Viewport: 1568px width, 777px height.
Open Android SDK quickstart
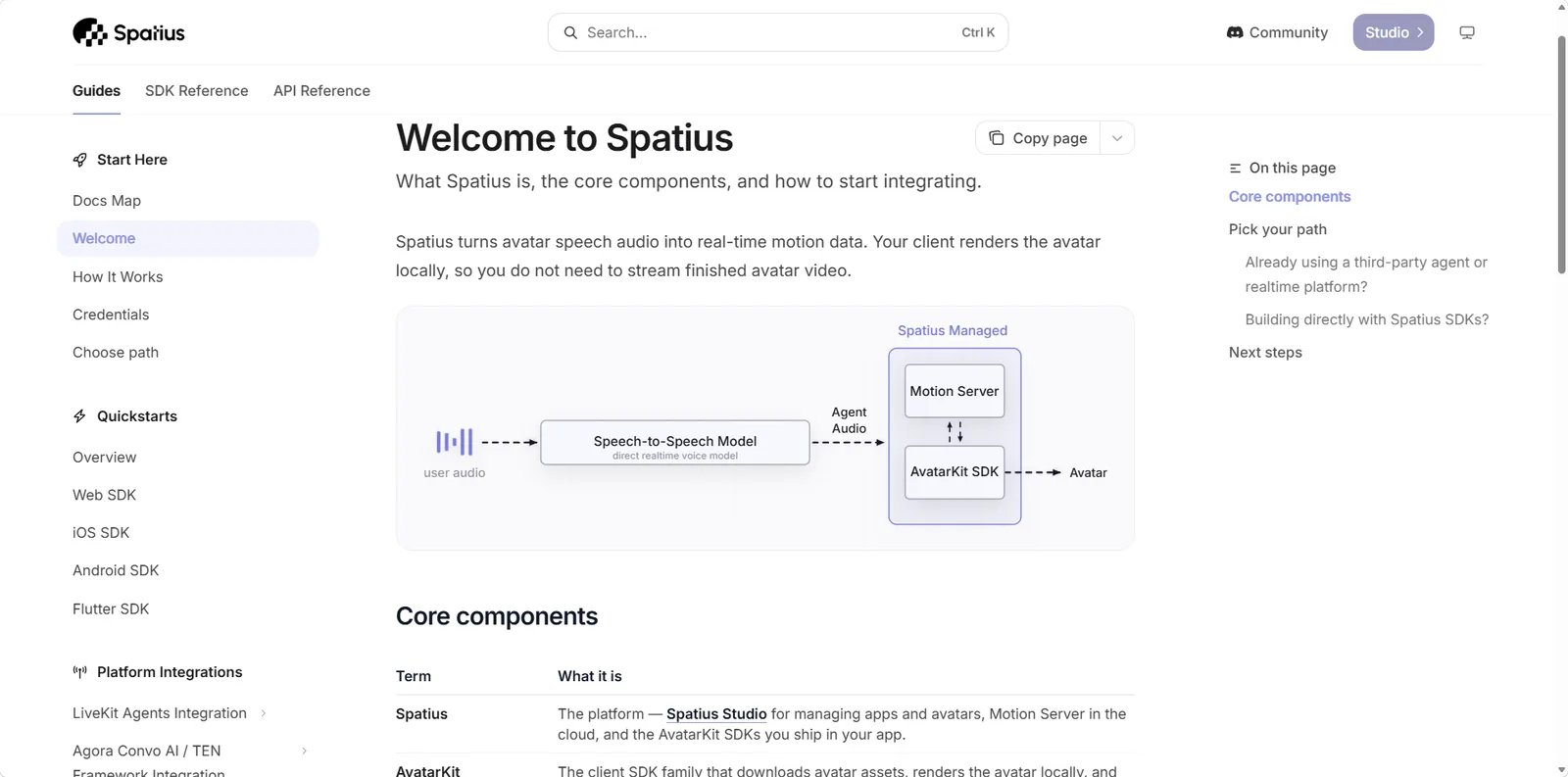pyautogui.click(x=116, y=570)
